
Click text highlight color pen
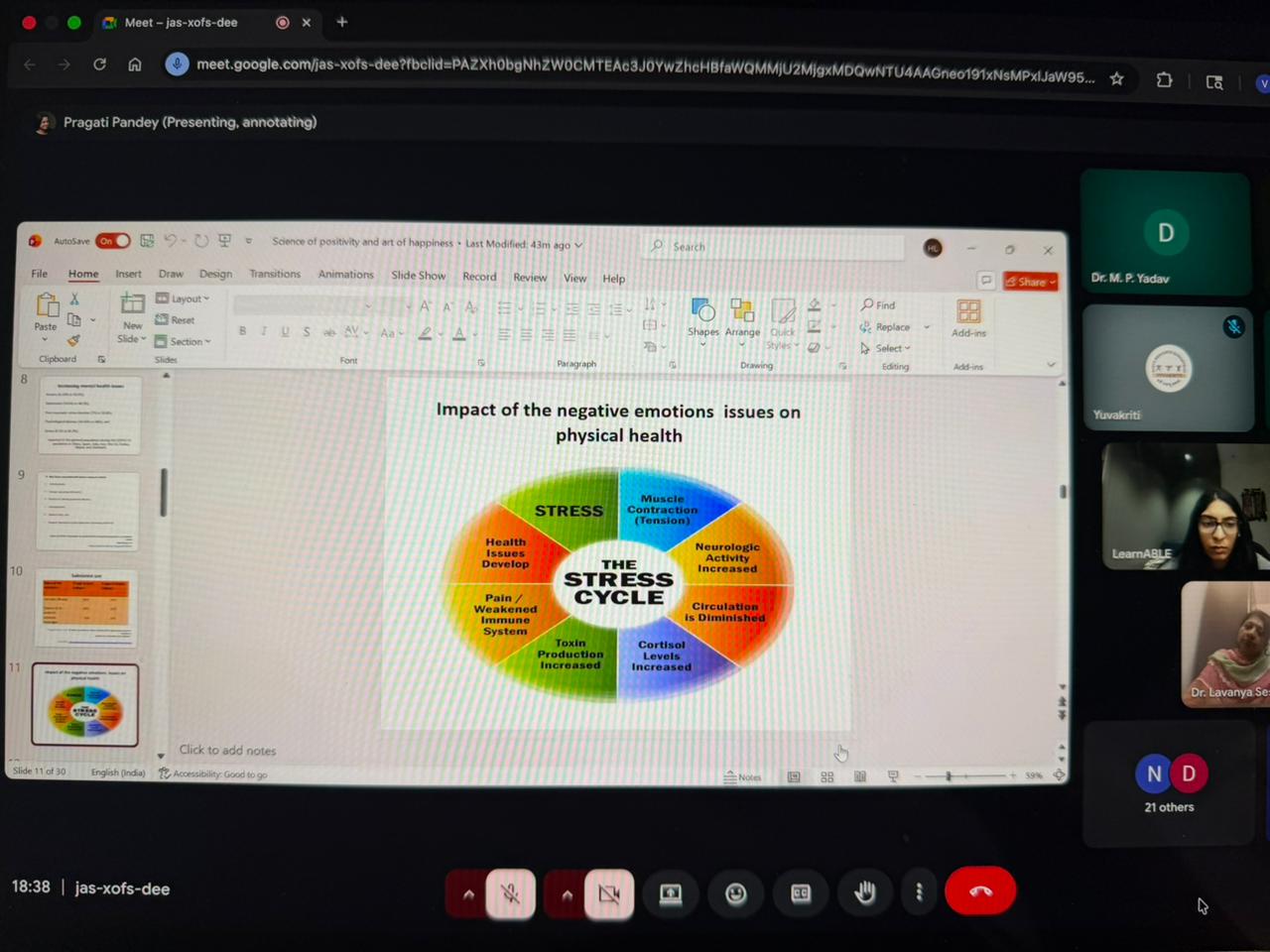coord(425,334)
